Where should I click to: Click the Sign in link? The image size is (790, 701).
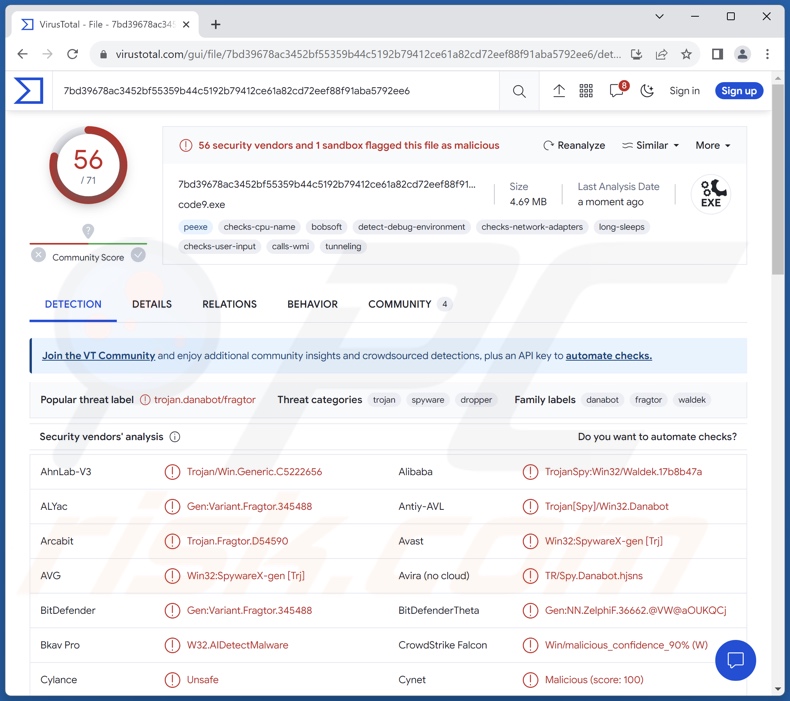684,91
